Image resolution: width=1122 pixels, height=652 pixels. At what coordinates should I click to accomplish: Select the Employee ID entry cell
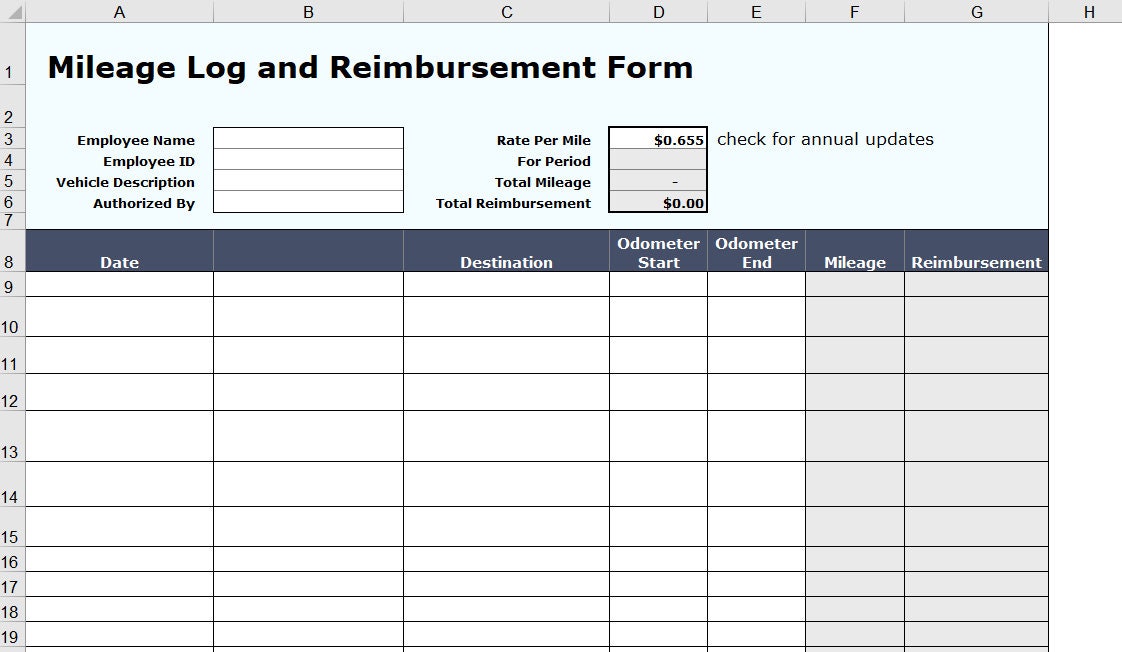308,161
